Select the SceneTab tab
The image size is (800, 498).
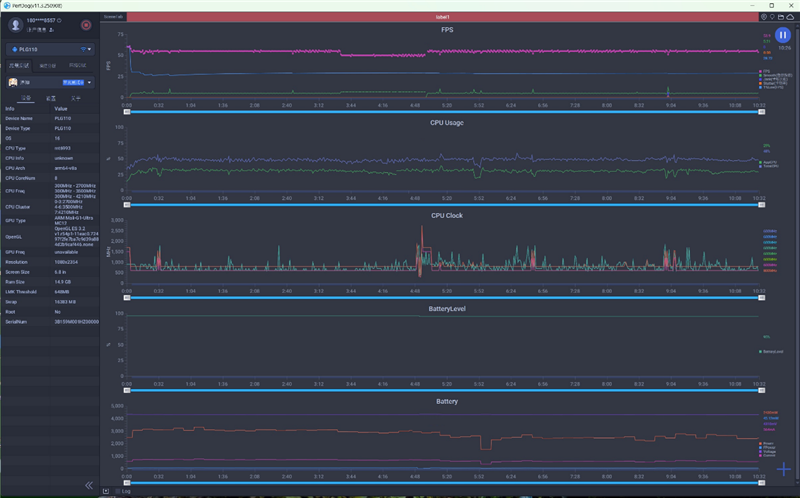113,17
